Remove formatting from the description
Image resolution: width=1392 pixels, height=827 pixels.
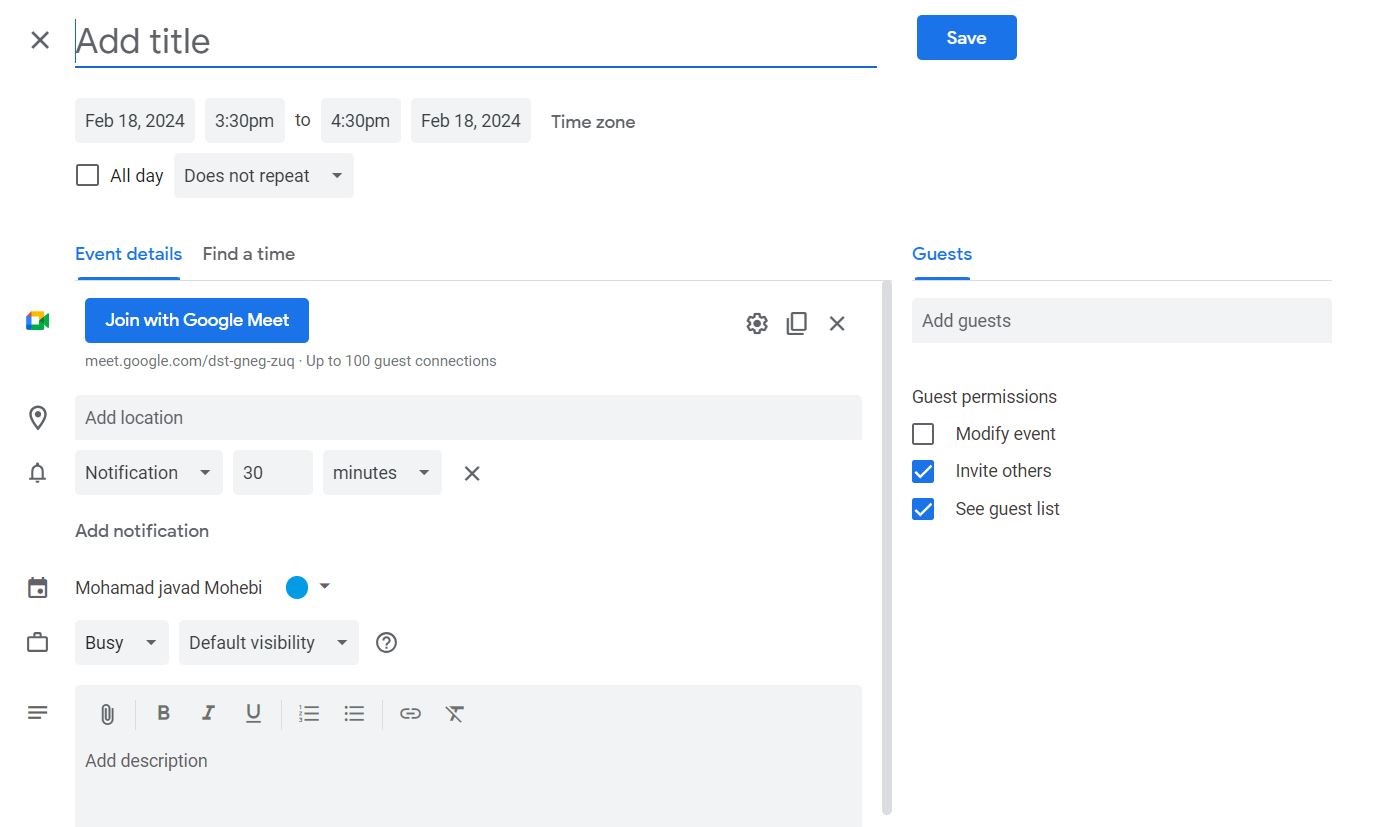(x=455, y=713)
